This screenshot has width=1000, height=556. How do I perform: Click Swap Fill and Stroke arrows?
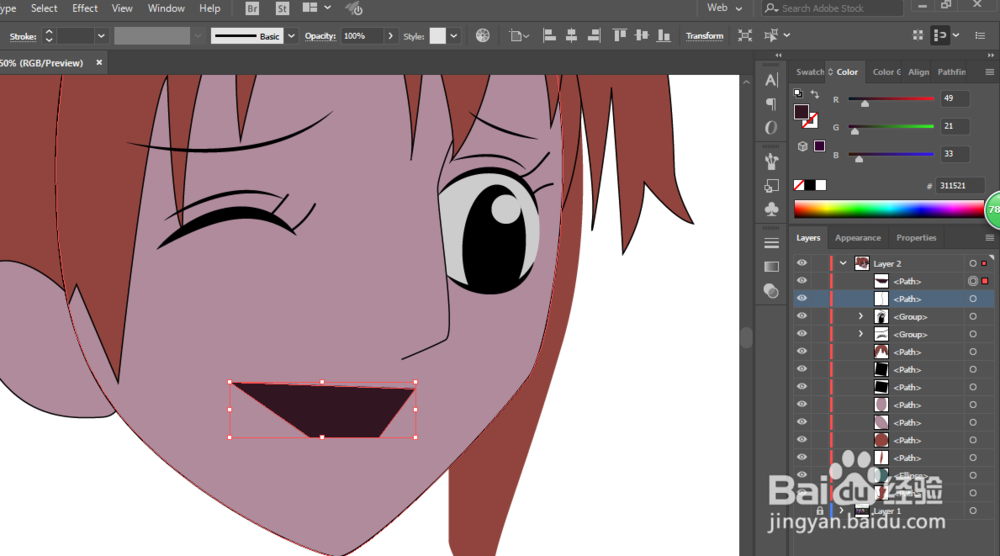814,94
